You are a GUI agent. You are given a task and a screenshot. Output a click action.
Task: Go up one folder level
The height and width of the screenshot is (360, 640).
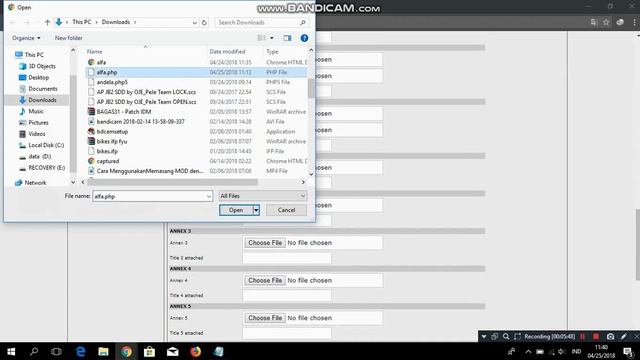coord(47,22)
